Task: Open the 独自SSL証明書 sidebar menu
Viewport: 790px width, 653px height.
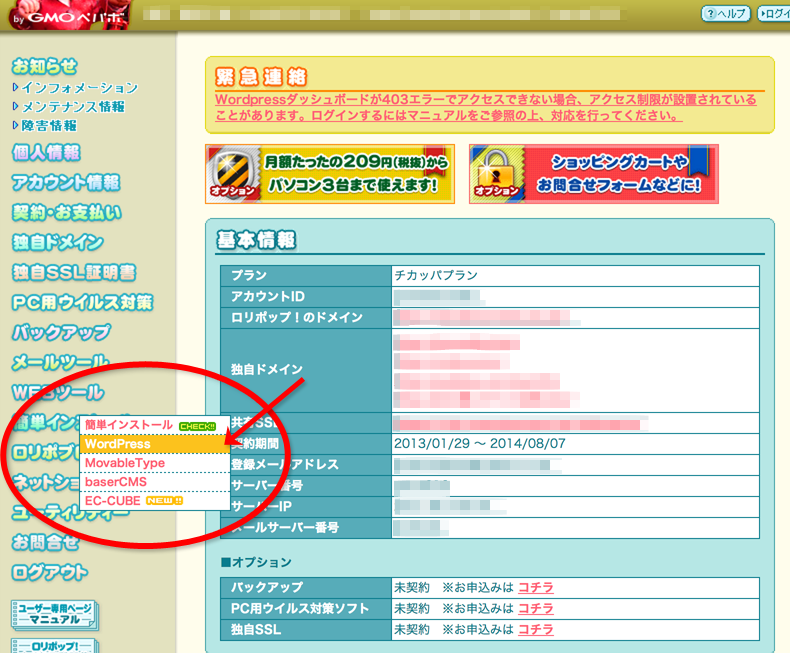Action: coord(74,272)
